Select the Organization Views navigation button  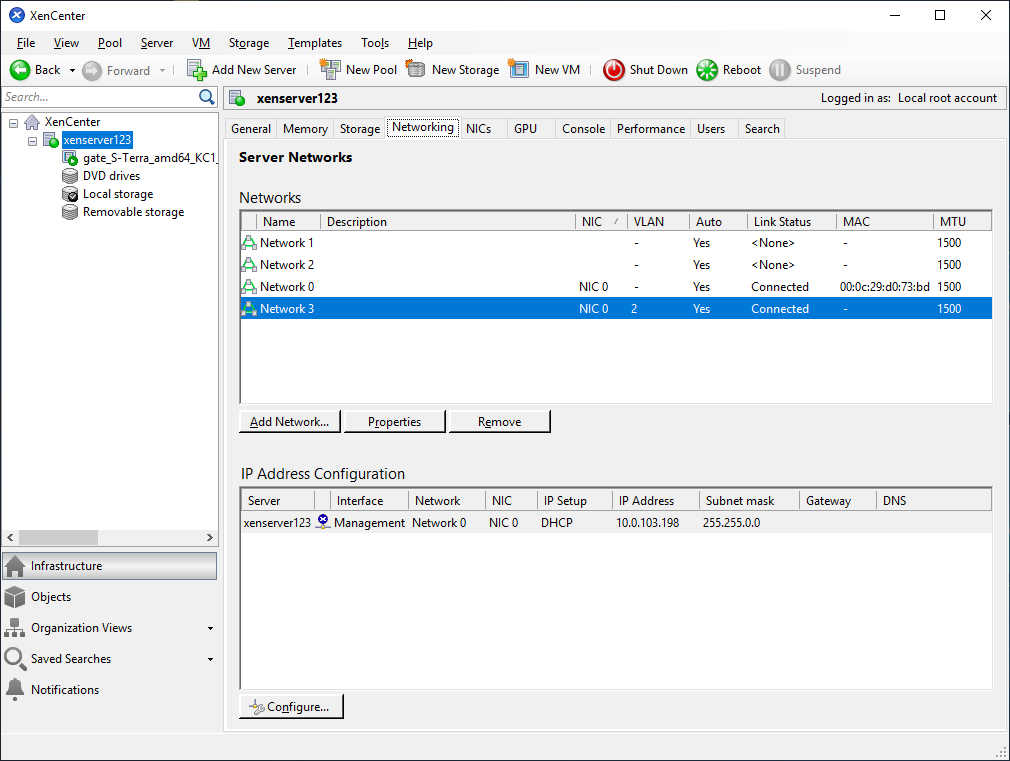click(x=110, y=628)
